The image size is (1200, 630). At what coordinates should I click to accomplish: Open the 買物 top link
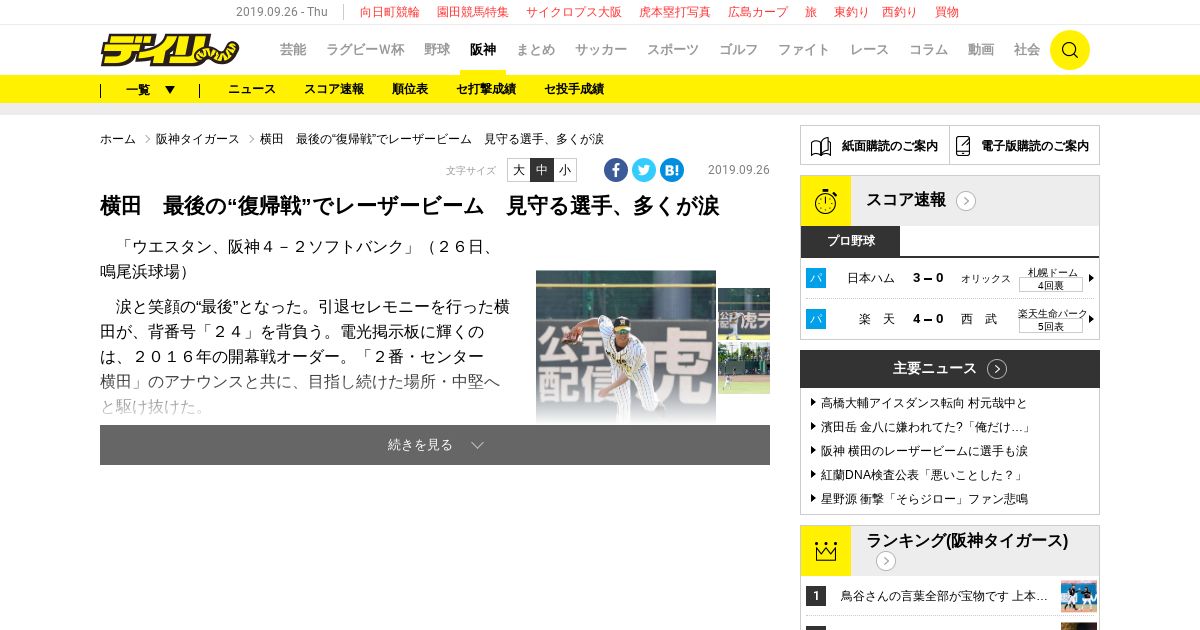click(947, 12)
